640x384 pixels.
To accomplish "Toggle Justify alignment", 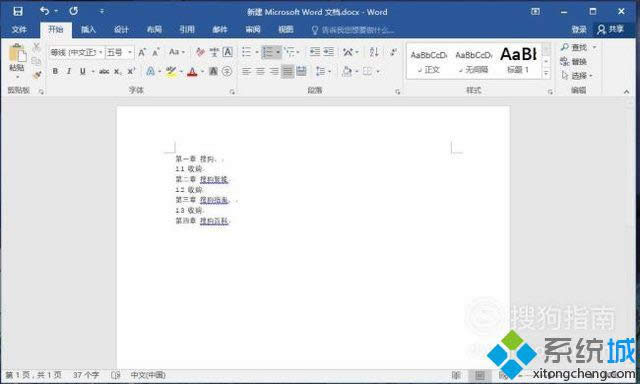I will [x=288, y=71].
